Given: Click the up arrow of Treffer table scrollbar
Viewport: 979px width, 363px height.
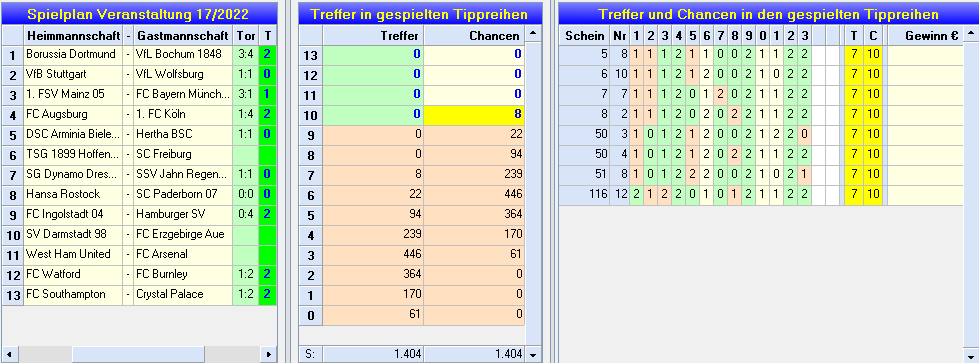Looking at the screenshot, I should click(x=533, y=33).
